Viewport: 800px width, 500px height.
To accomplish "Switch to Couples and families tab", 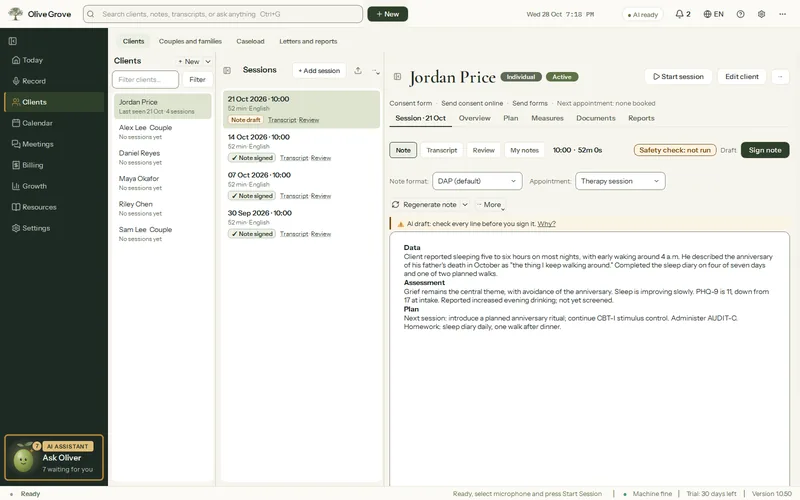I will point(190,41).
